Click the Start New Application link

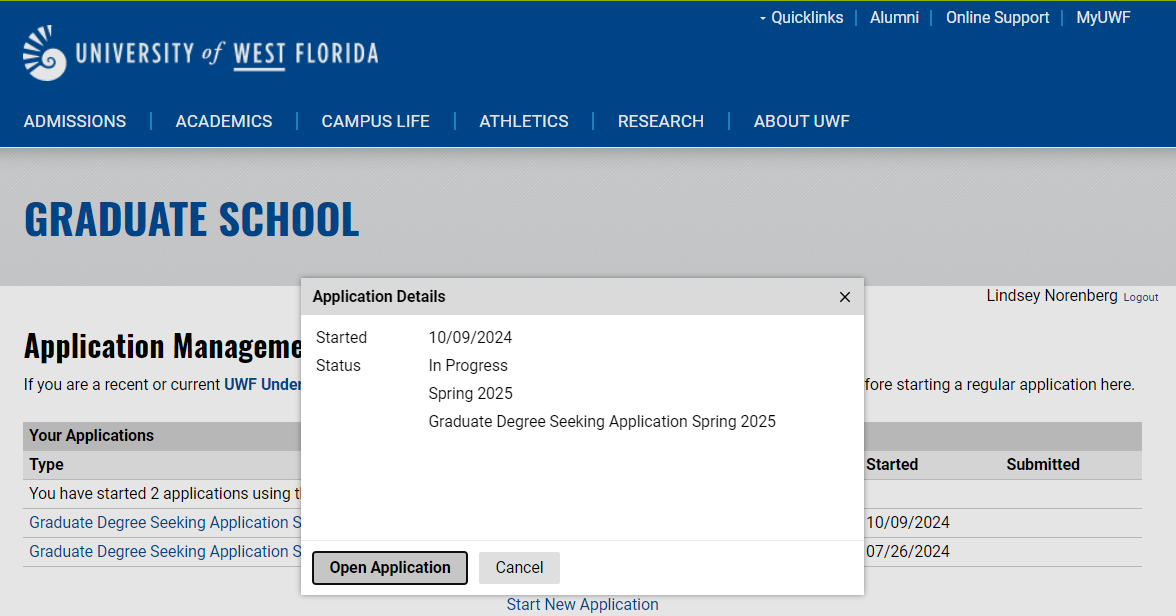(582, 605)
